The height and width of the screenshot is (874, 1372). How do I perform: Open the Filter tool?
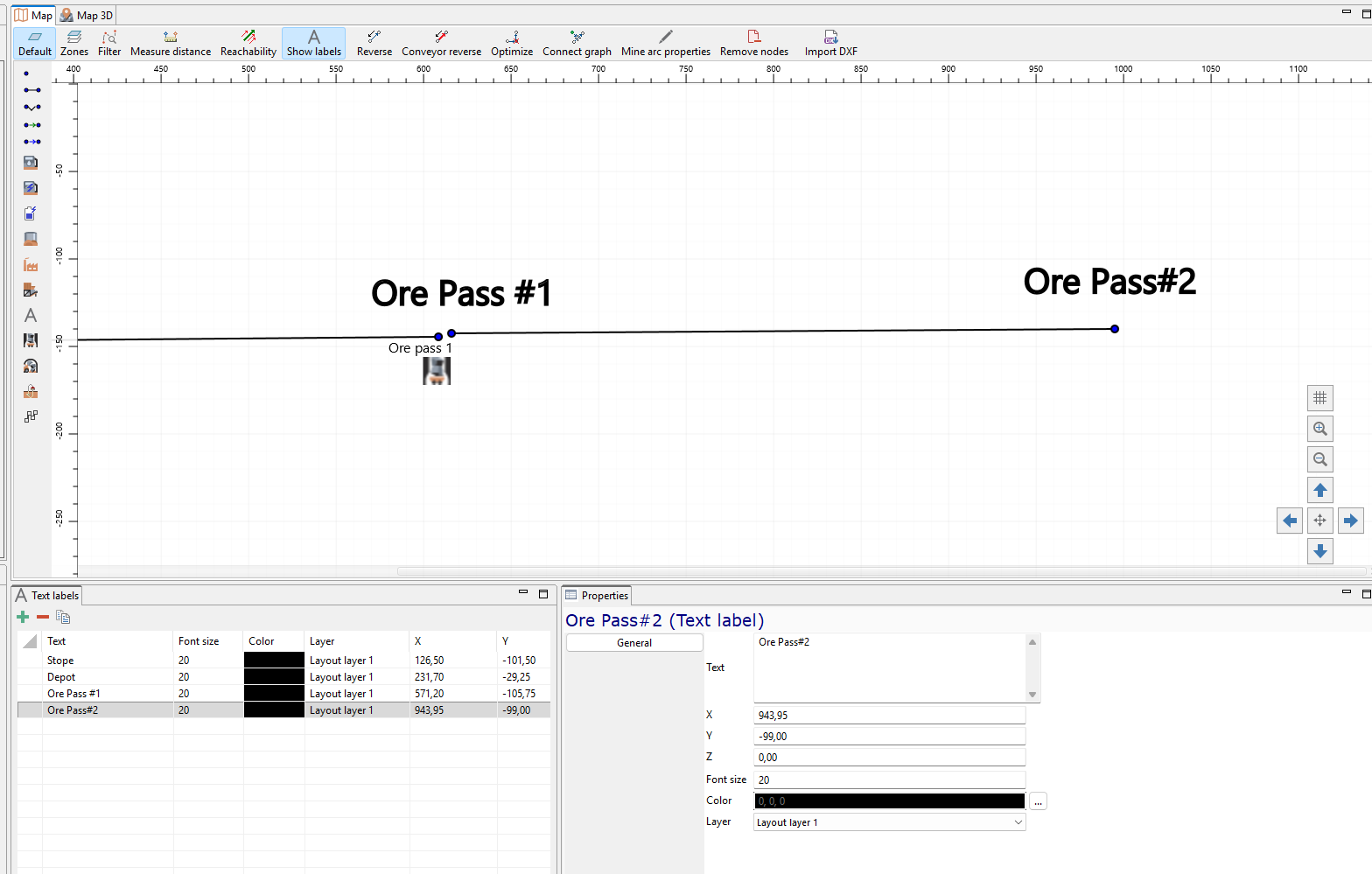click(109, 43)
